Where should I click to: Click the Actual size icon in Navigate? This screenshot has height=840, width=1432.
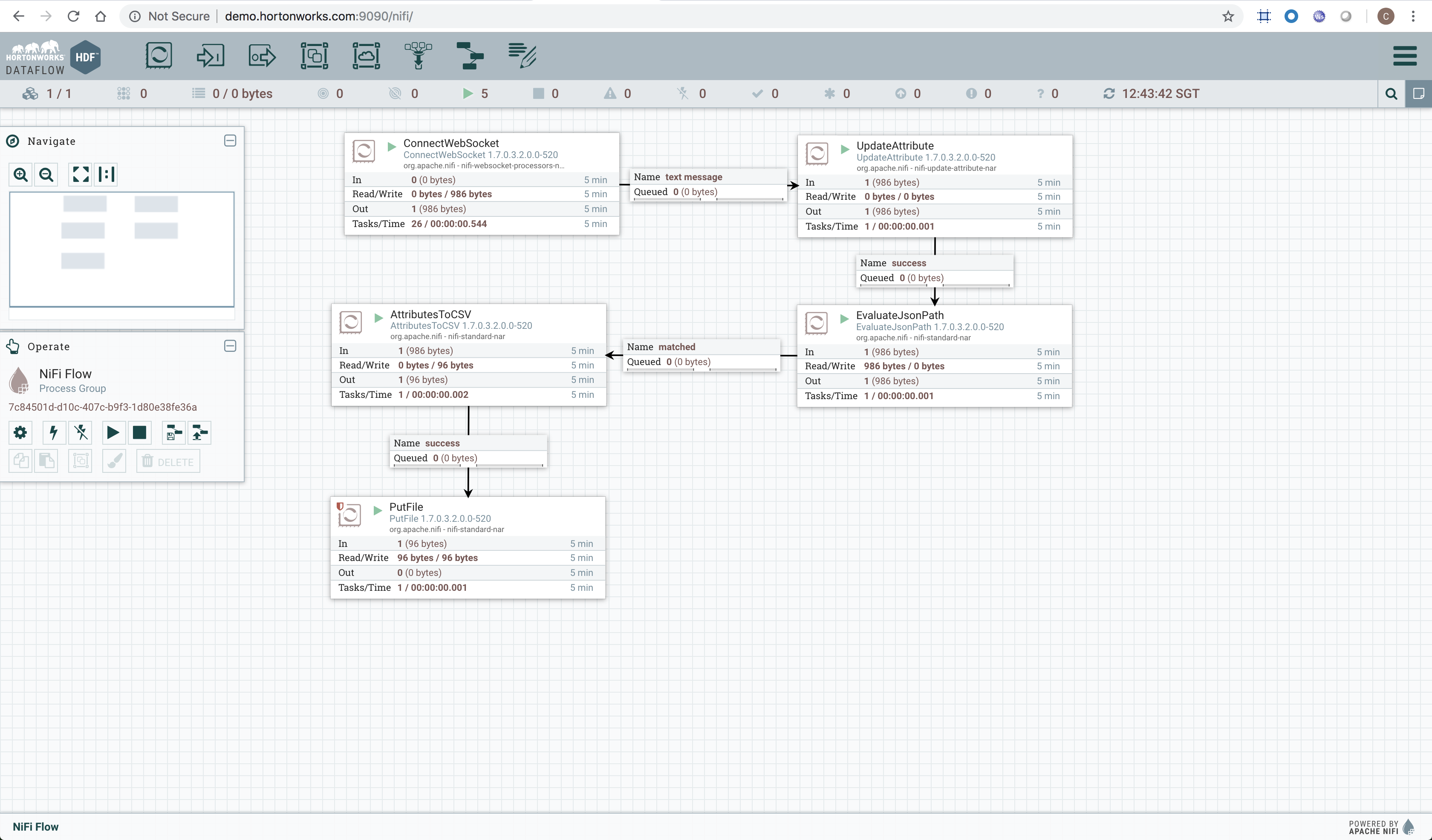point(106,174)
